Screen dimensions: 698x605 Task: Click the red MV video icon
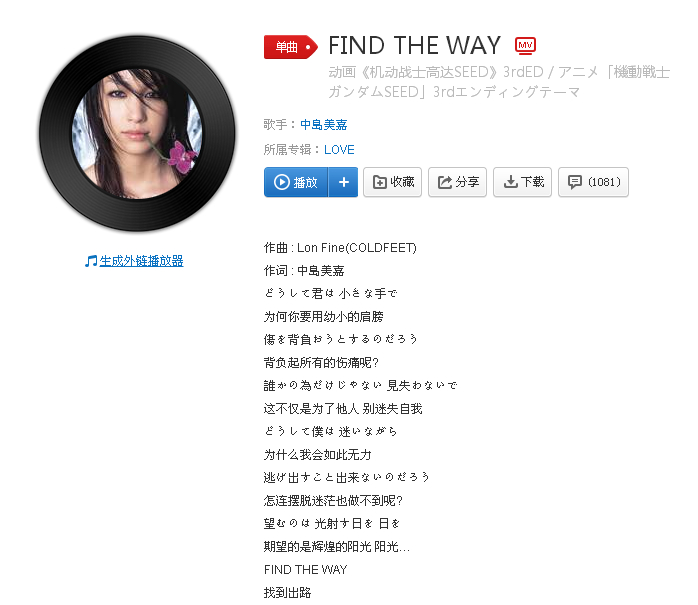(x=525, y=45)
